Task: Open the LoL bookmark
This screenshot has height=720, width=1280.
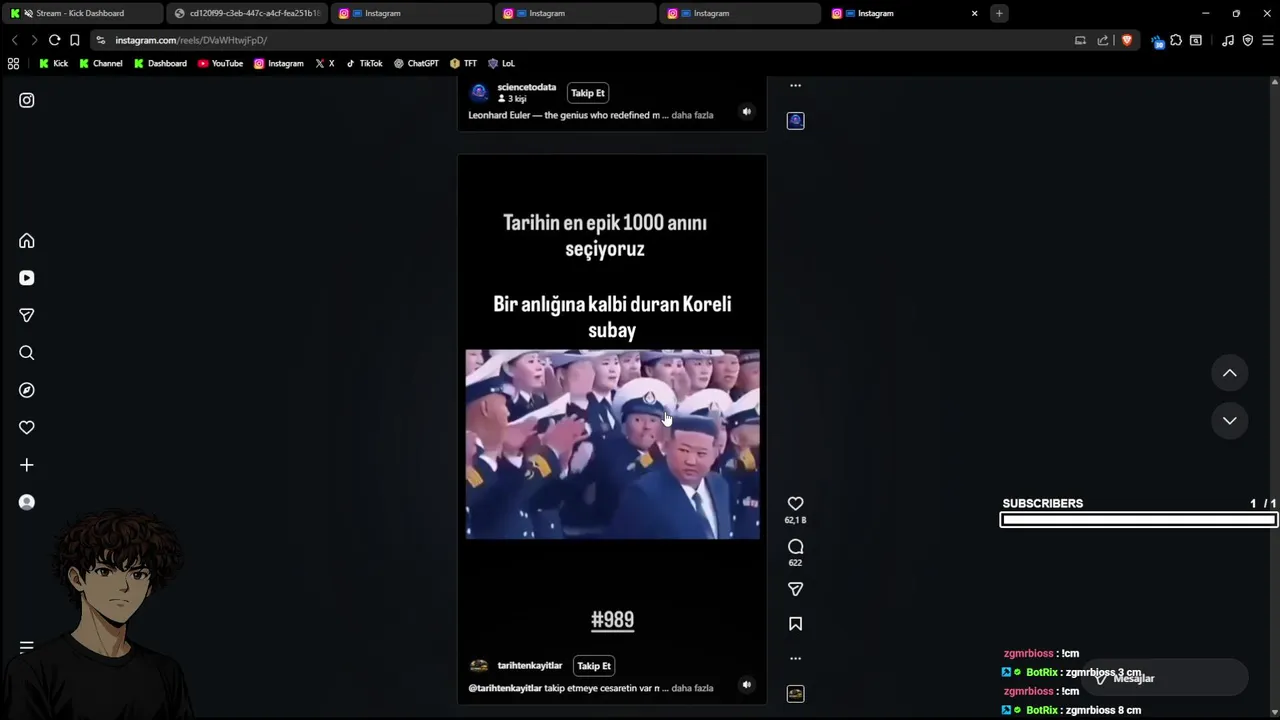Action: (500, 63)
